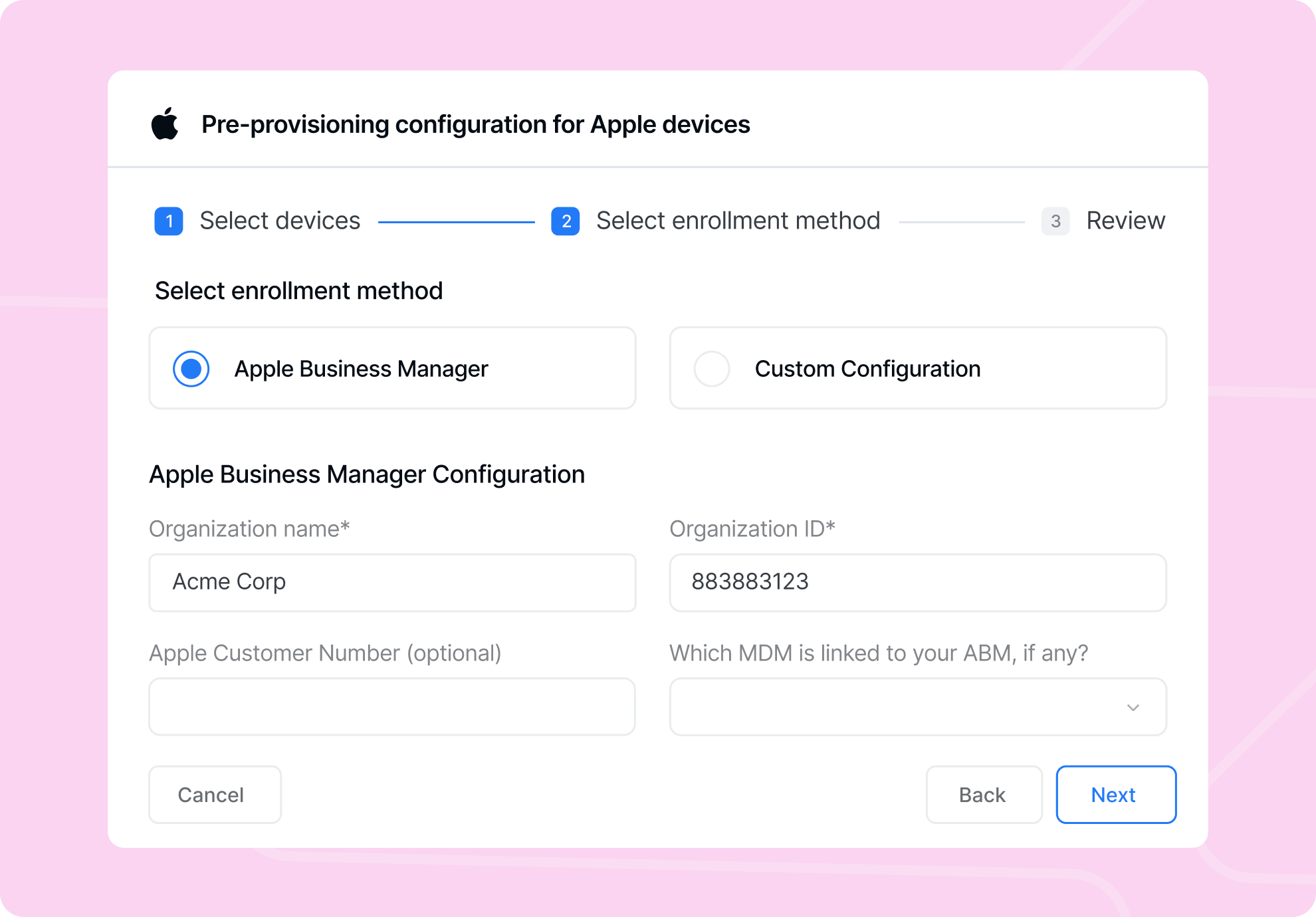Click the step 2 number badge
Screen dimensions: 1316x917
coord(566,221)
